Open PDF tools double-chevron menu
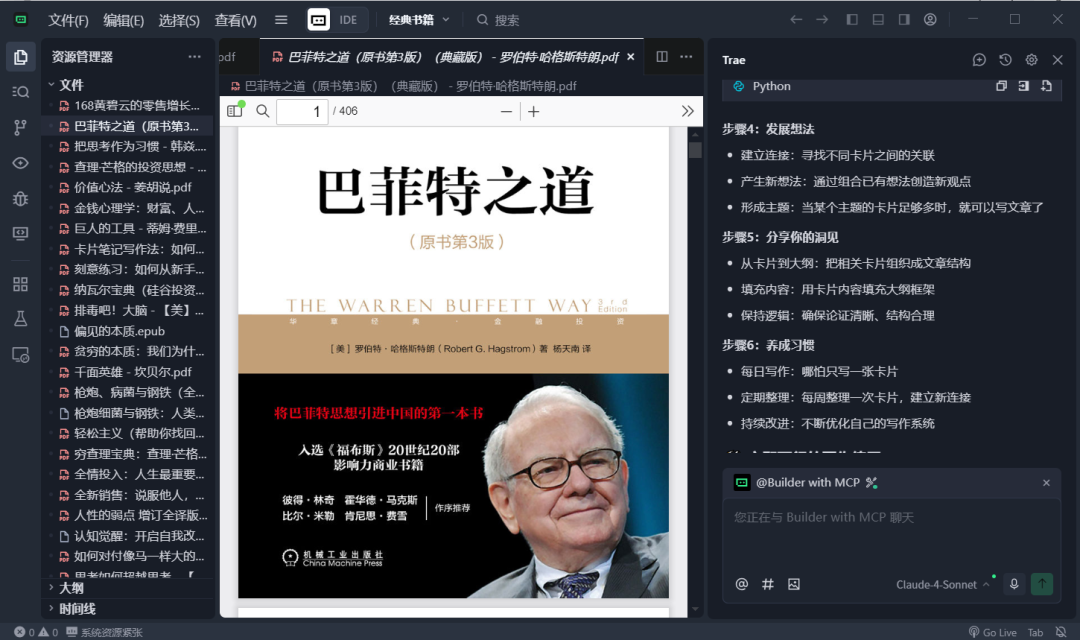 [x=687, y=111]
